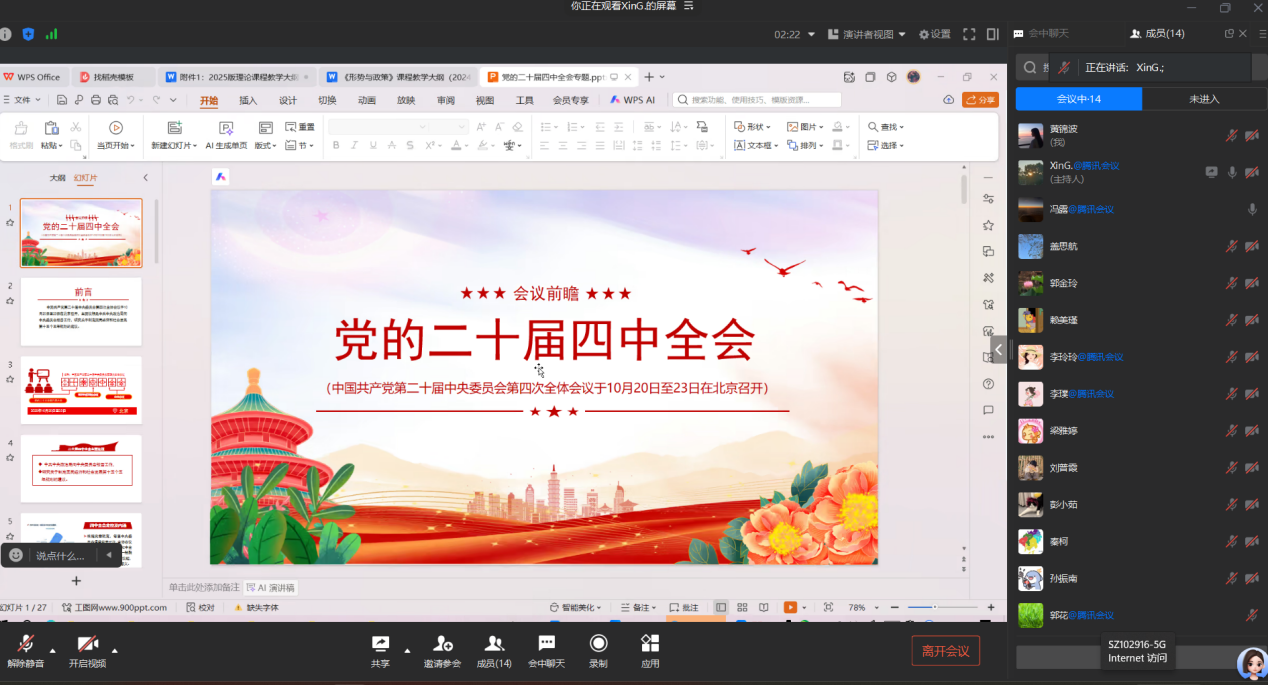Start recording with 录制 button

[x=598, y=651]
